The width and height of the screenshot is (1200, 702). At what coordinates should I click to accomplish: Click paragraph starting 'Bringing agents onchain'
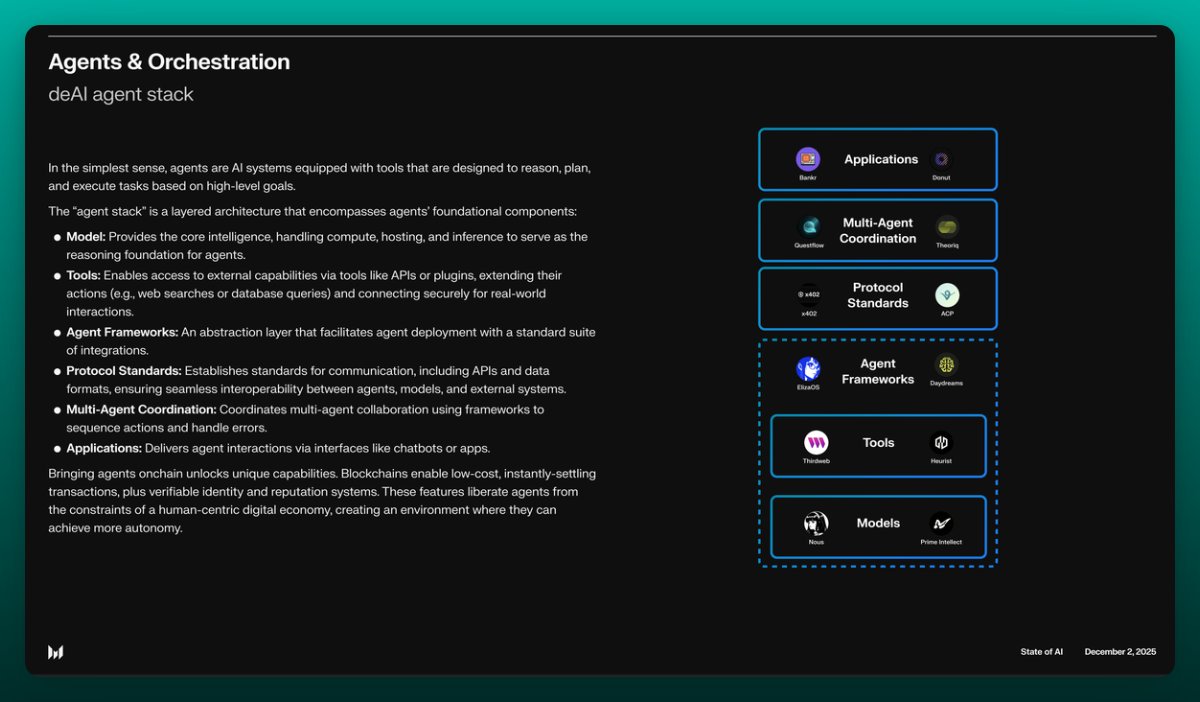322,500
